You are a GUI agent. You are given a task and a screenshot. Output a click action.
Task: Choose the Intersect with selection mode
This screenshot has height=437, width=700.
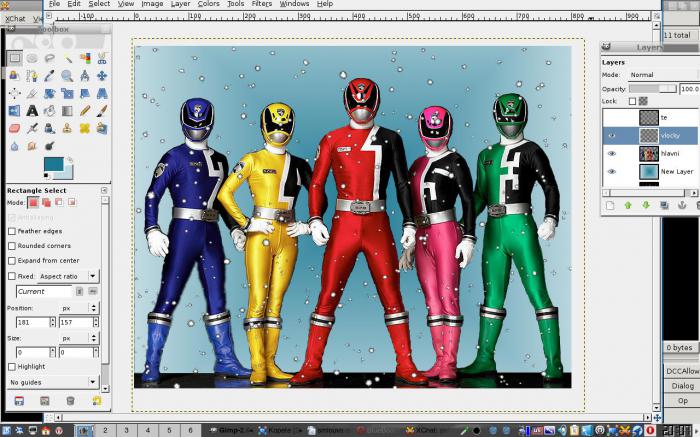(72, 203)
